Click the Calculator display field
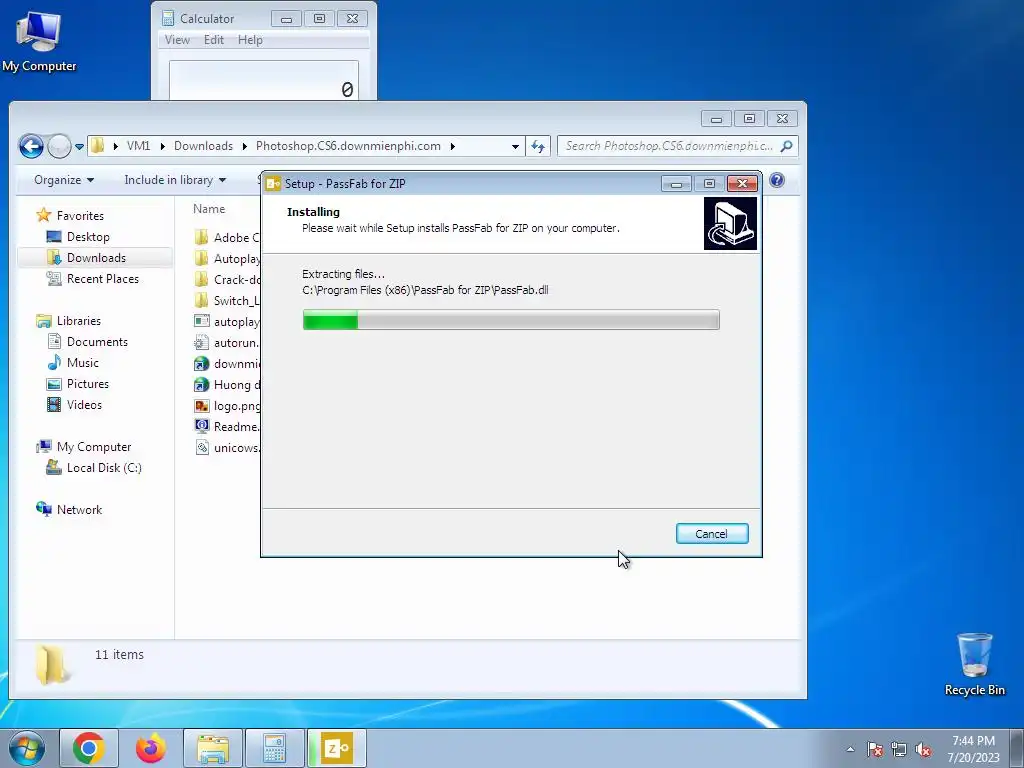The width and height of the screenshot is (1024, 768). click(x=264, y=81)
